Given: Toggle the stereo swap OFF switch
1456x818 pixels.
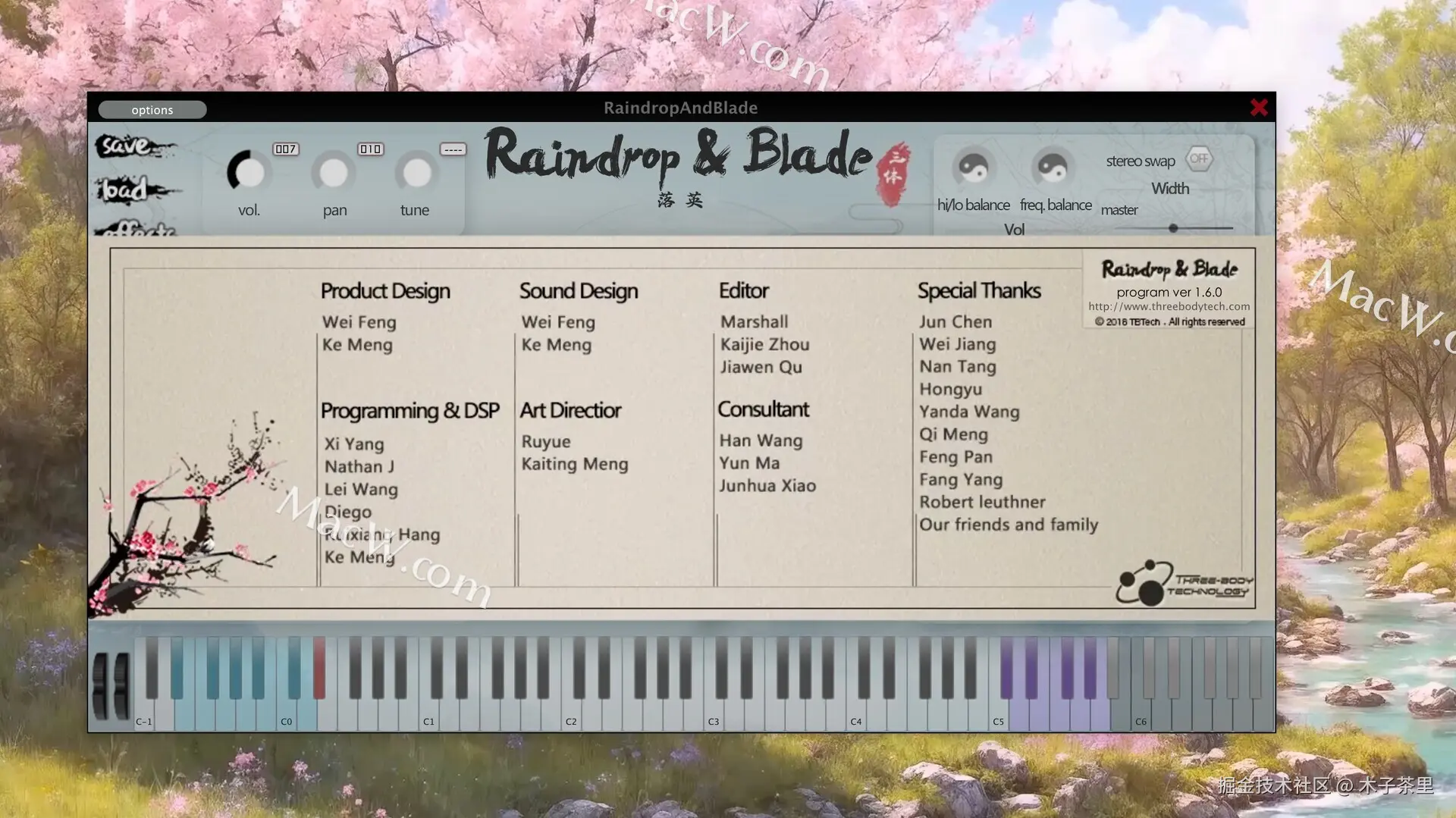Looking at the screenshot, I should [1199, 158].
